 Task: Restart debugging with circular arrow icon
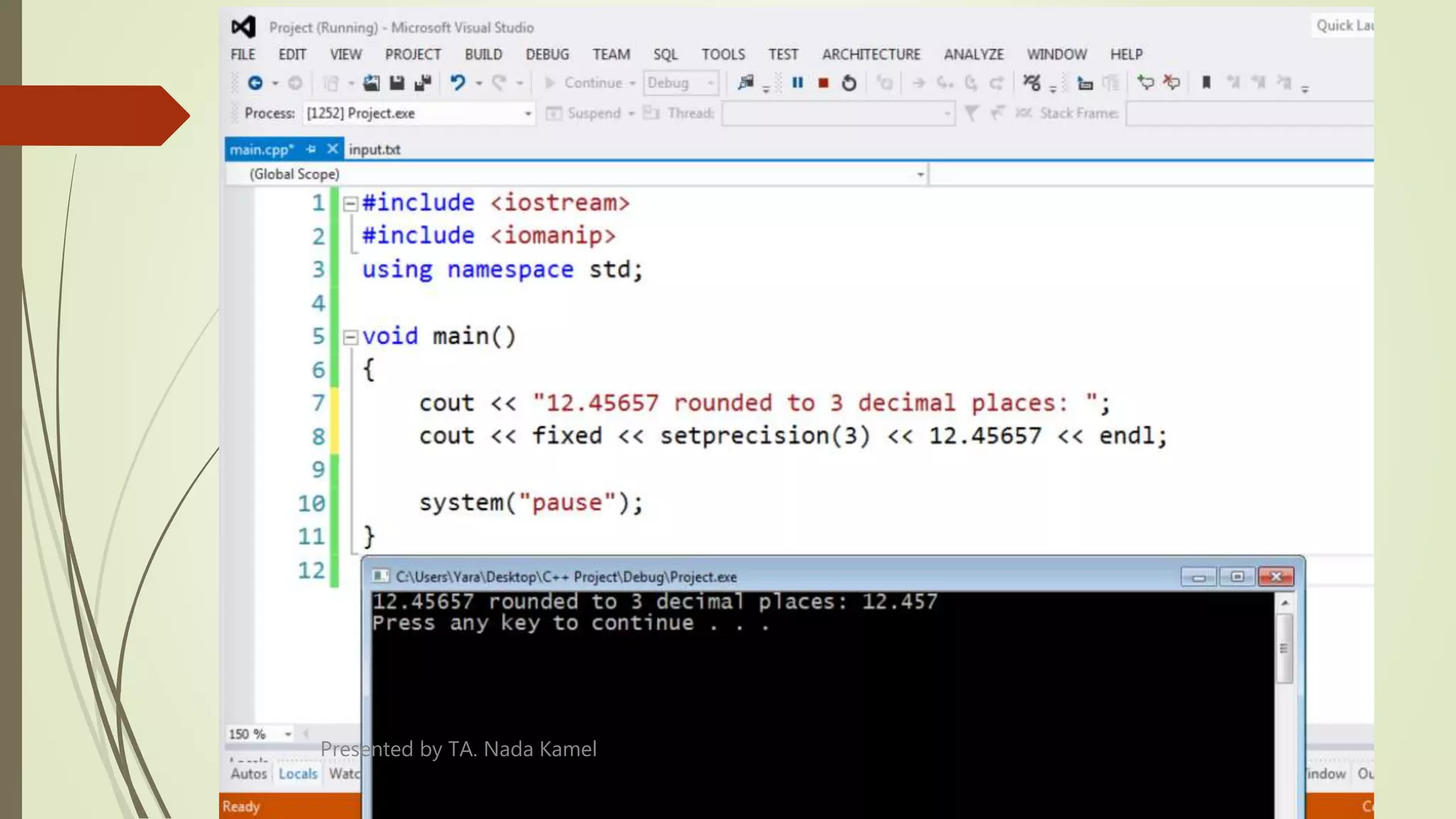[849, 83]
